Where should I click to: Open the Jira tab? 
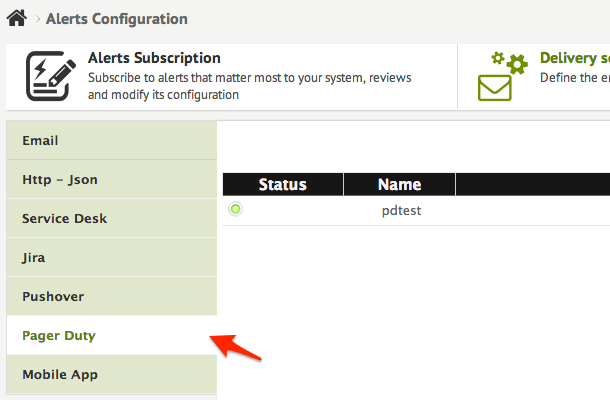[33, 258]
